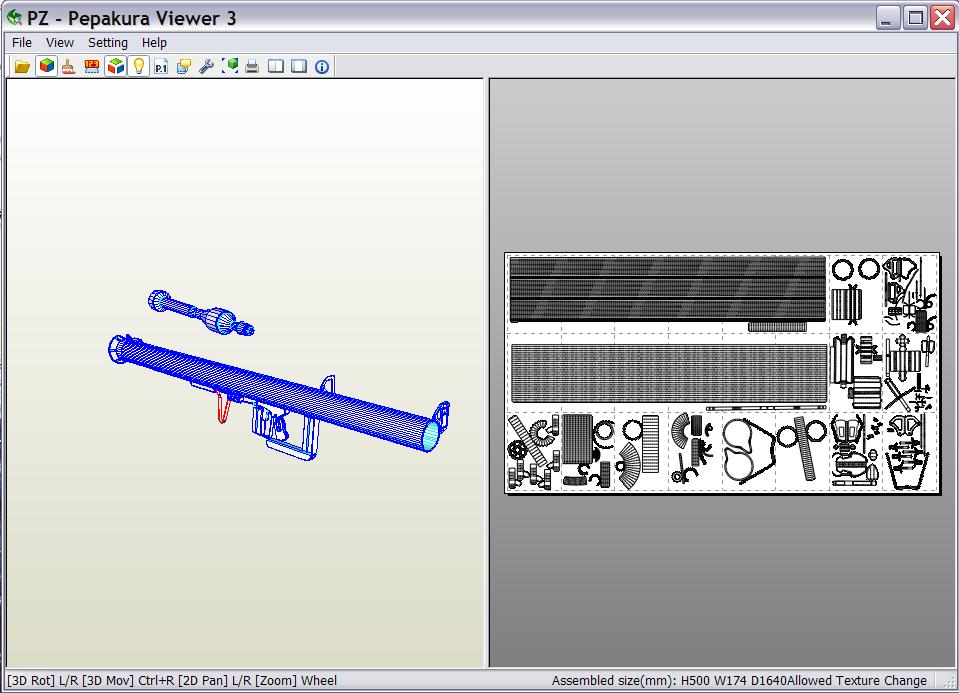Click the blue info about icon

pyautogui.click(x=322, y=67)
